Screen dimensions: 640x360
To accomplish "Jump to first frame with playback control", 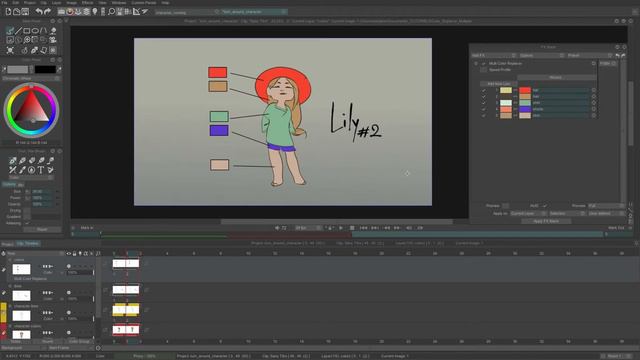I will 363,228.
